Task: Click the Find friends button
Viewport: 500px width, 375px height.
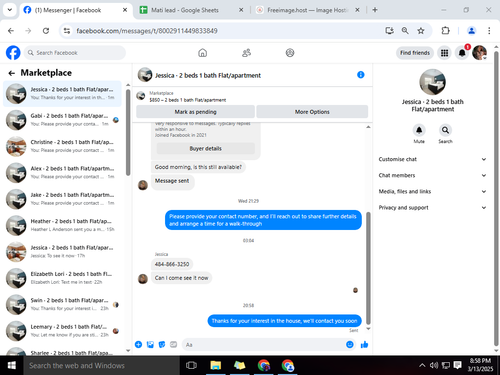Action: coord(415,53)
